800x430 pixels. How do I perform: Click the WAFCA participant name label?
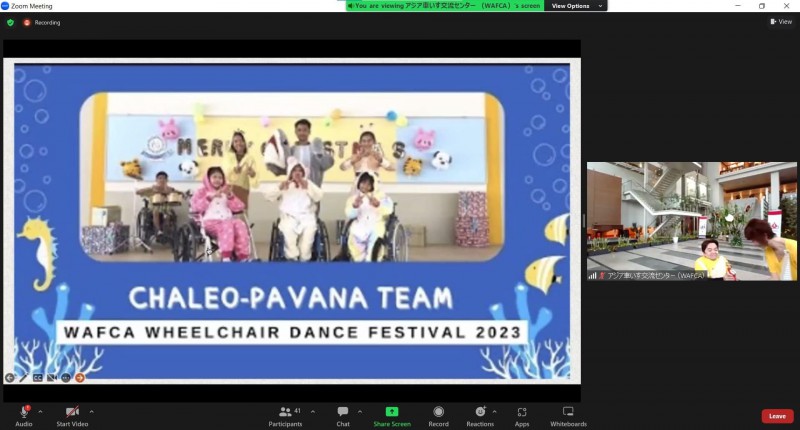pyautogui.click(x=655, y=275)
